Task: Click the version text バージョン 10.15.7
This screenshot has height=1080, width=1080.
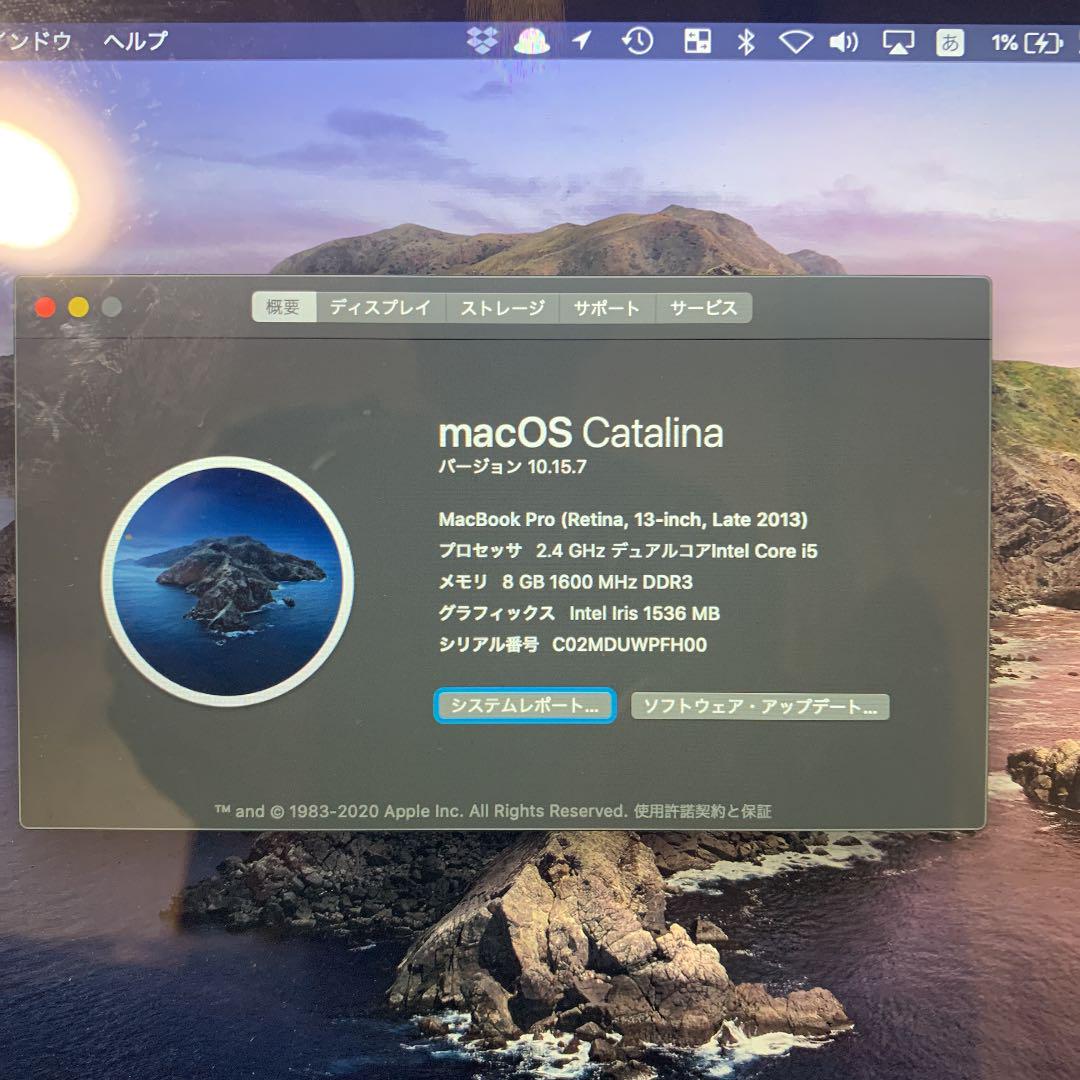Action: pyautogui.click(x=512, y=467)
